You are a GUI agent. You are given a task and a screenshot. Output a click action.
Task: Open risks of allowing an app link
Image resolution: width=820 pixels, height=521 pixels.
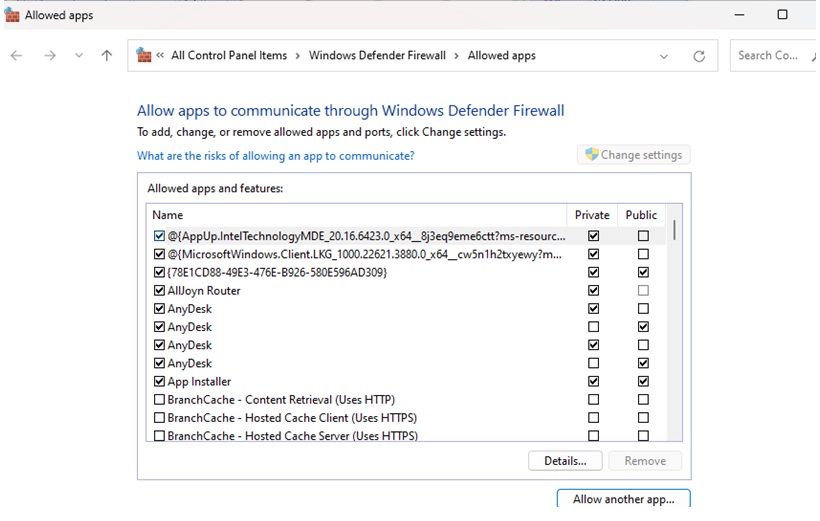click(x=276, y=156)
